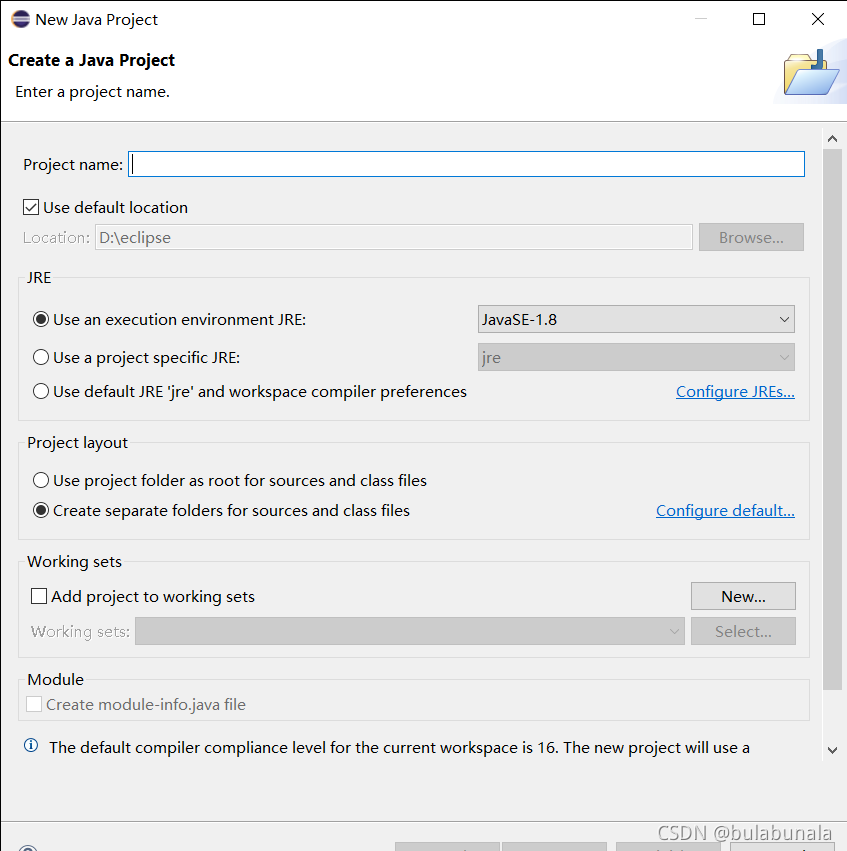The height and width of the screenshot is (851, 847).
Task: Click the Eclipse icon in the title bar
Action: pyautogui.click(x=21, y=19)
